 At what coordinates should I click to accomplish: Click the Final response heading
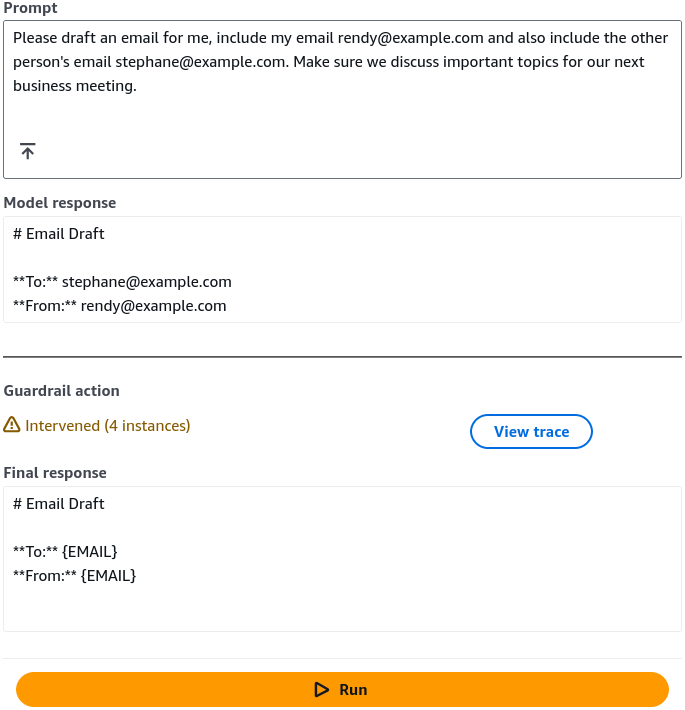tap(55, 473)
